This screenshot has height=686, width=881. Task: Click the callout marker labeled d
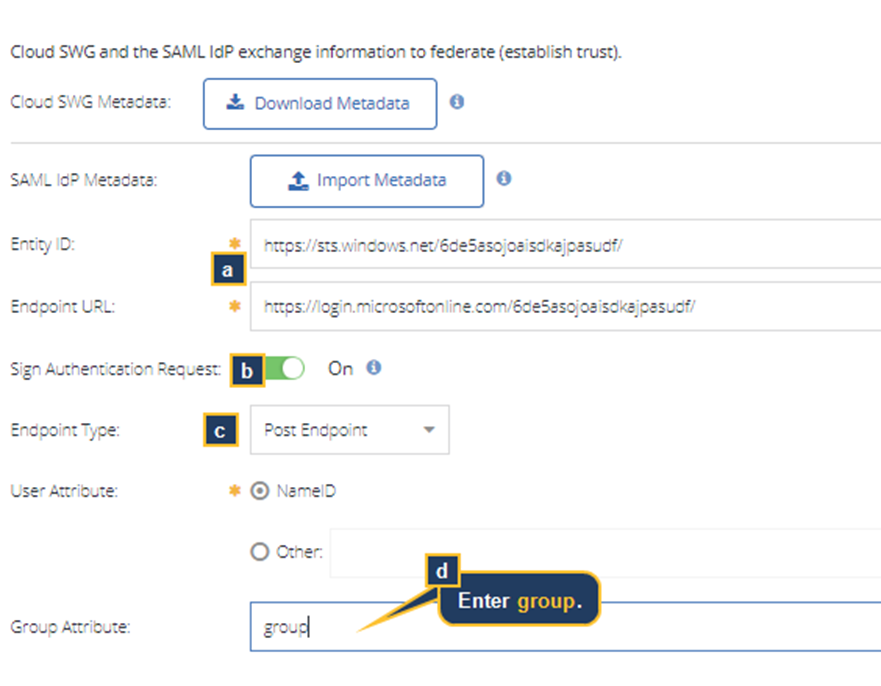[442, 570]
